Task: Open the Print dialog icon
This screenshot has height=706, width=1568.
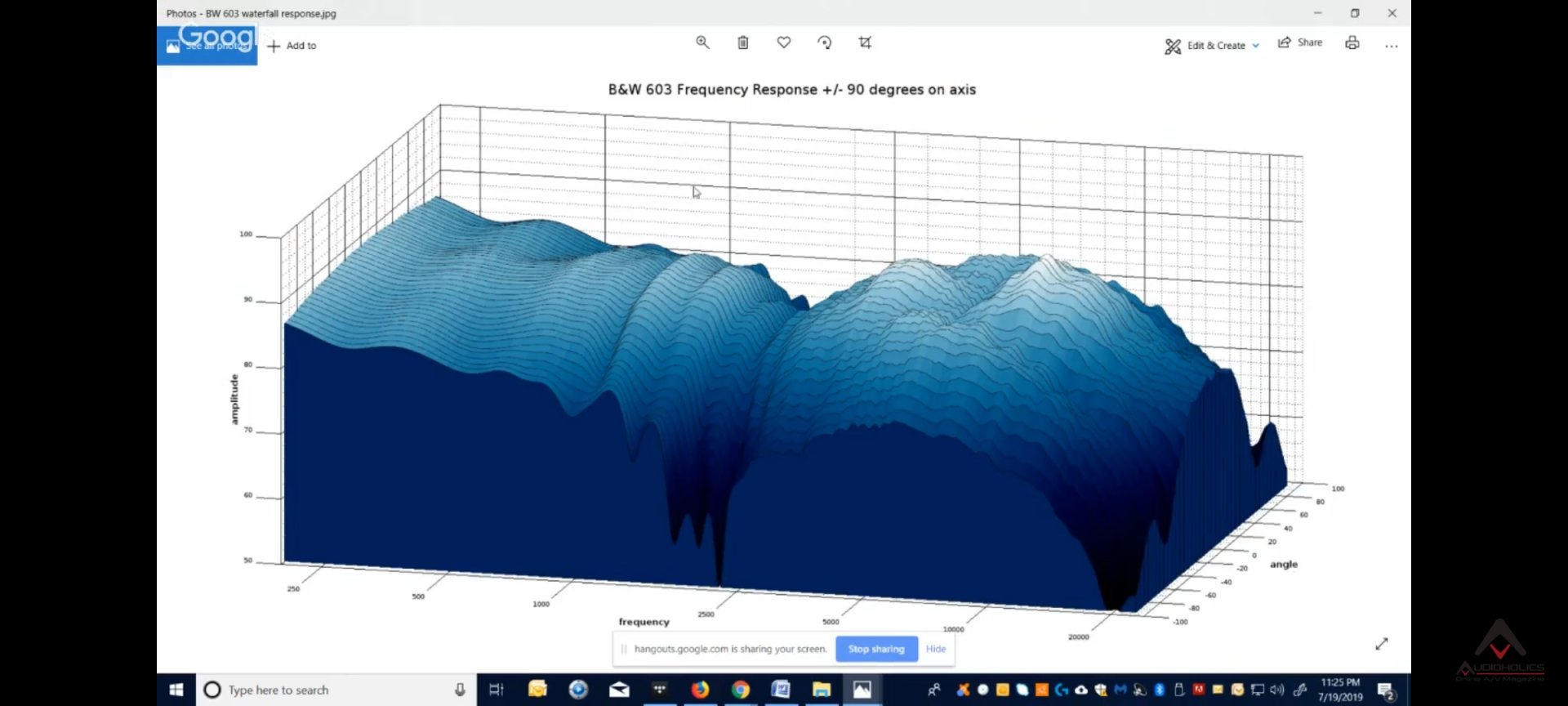Action: click(x=1352, y=43)
